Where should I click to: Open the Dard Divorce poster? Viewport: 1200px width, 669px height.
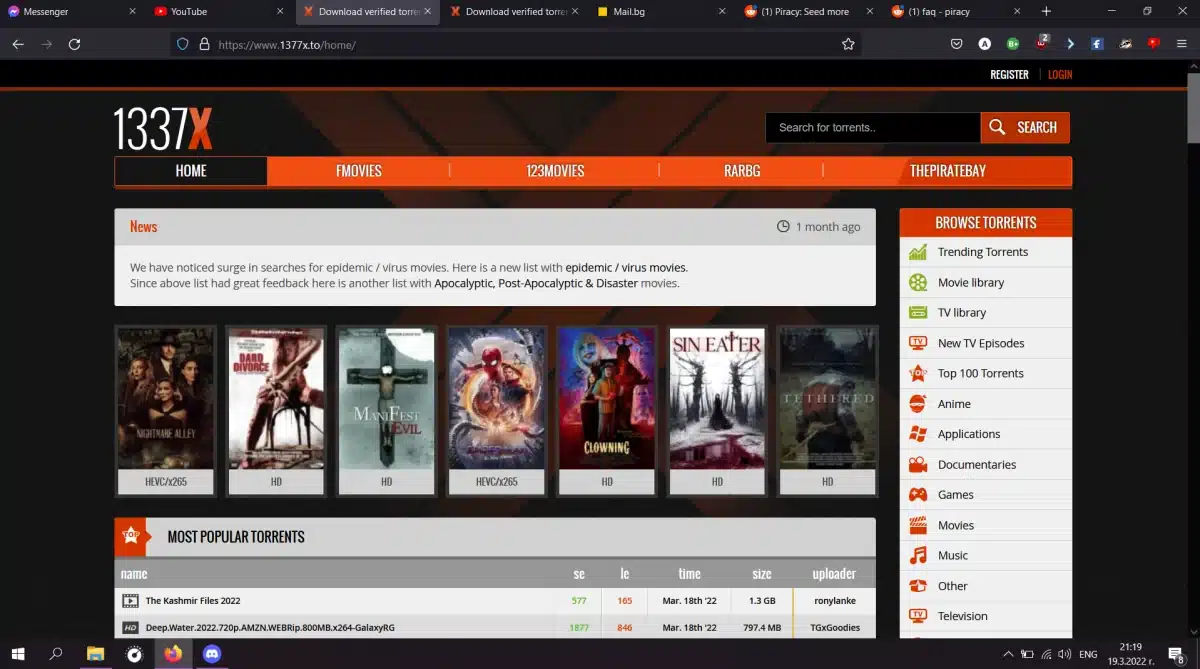click(276, 398)
